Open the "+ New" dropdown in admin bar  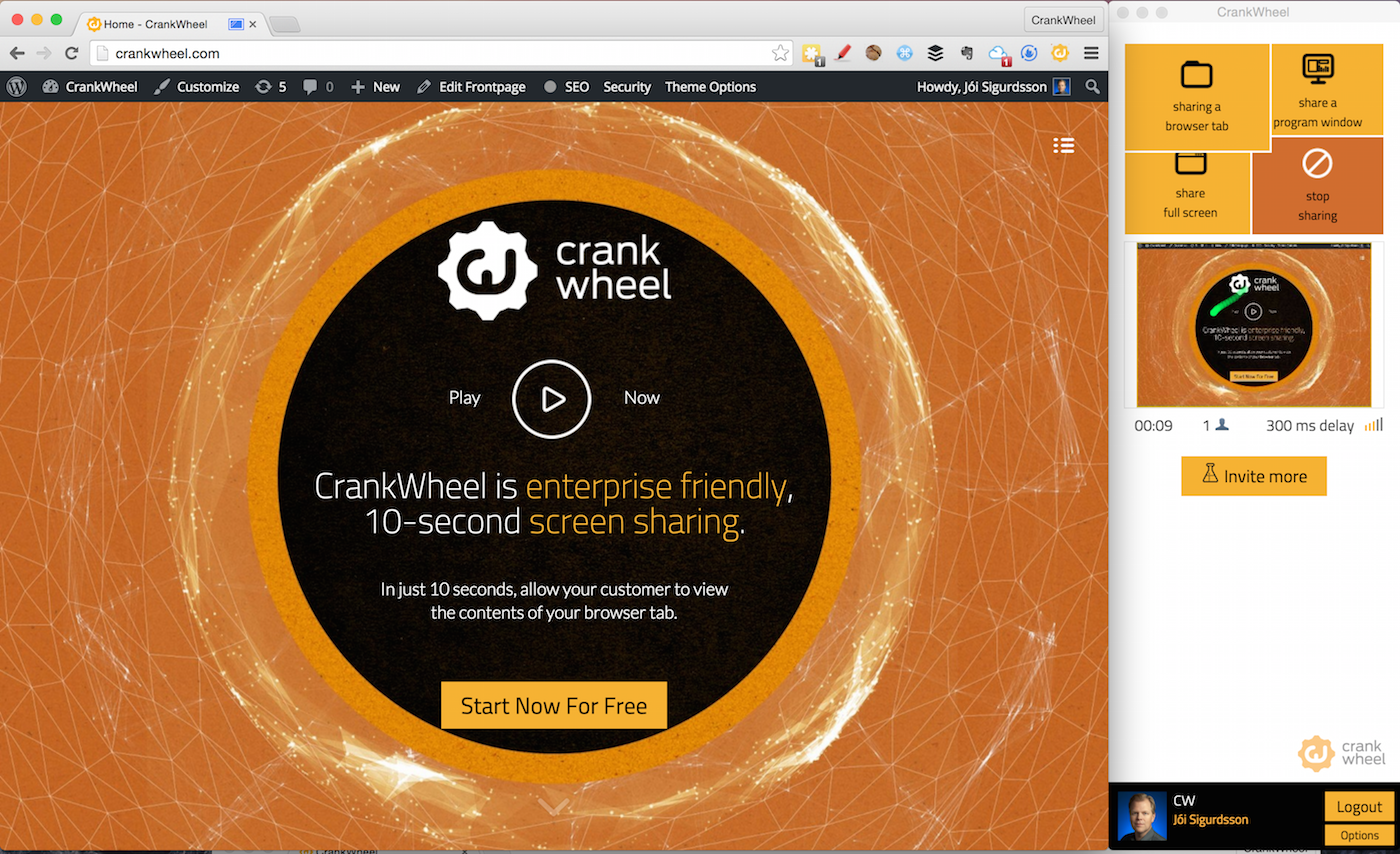375,87
